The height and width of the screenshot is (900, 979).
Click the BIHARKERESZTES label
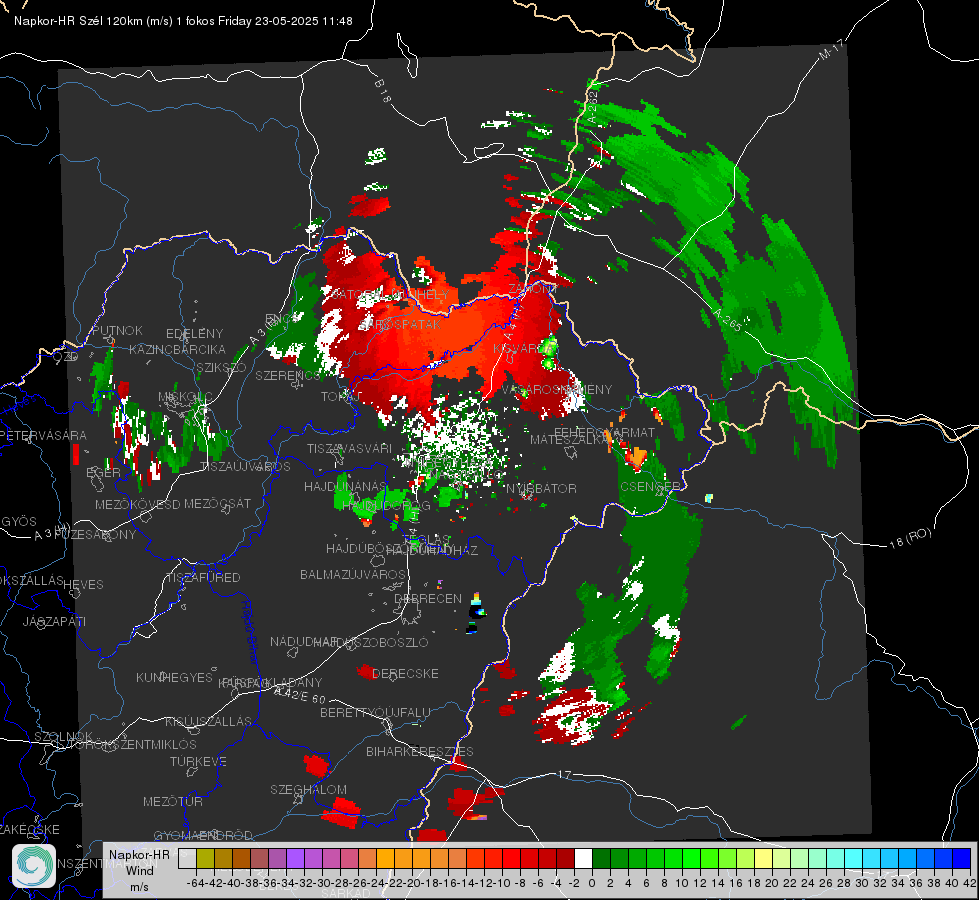(x=420, y=751)
